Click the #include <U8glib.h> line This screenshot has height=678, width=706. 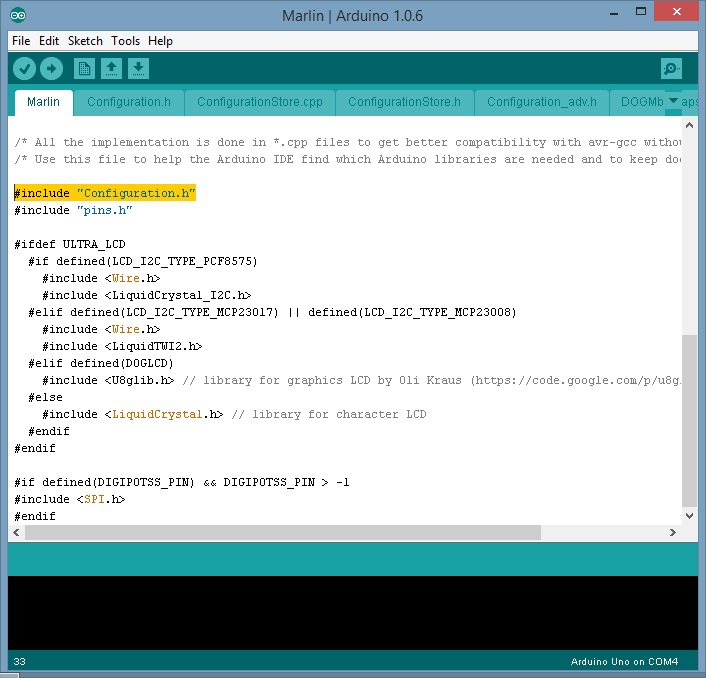point(360,380)
